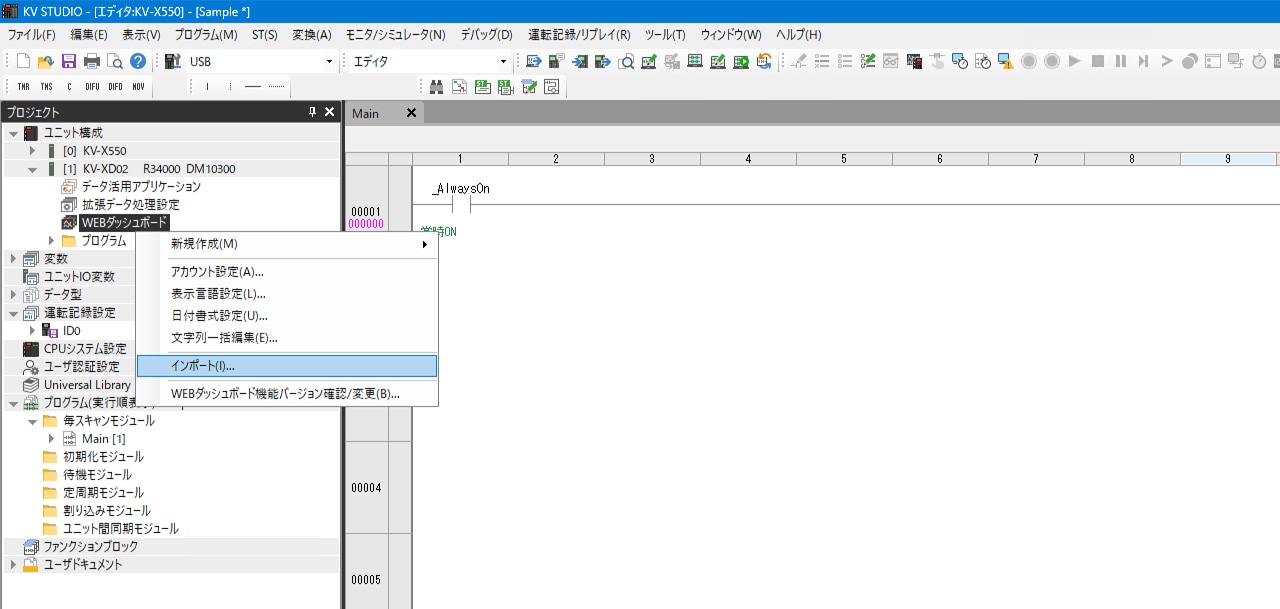Insert a DIFU instruction from toolbar
This screenshot has height=609, width=1280.
tap(92, 87)
